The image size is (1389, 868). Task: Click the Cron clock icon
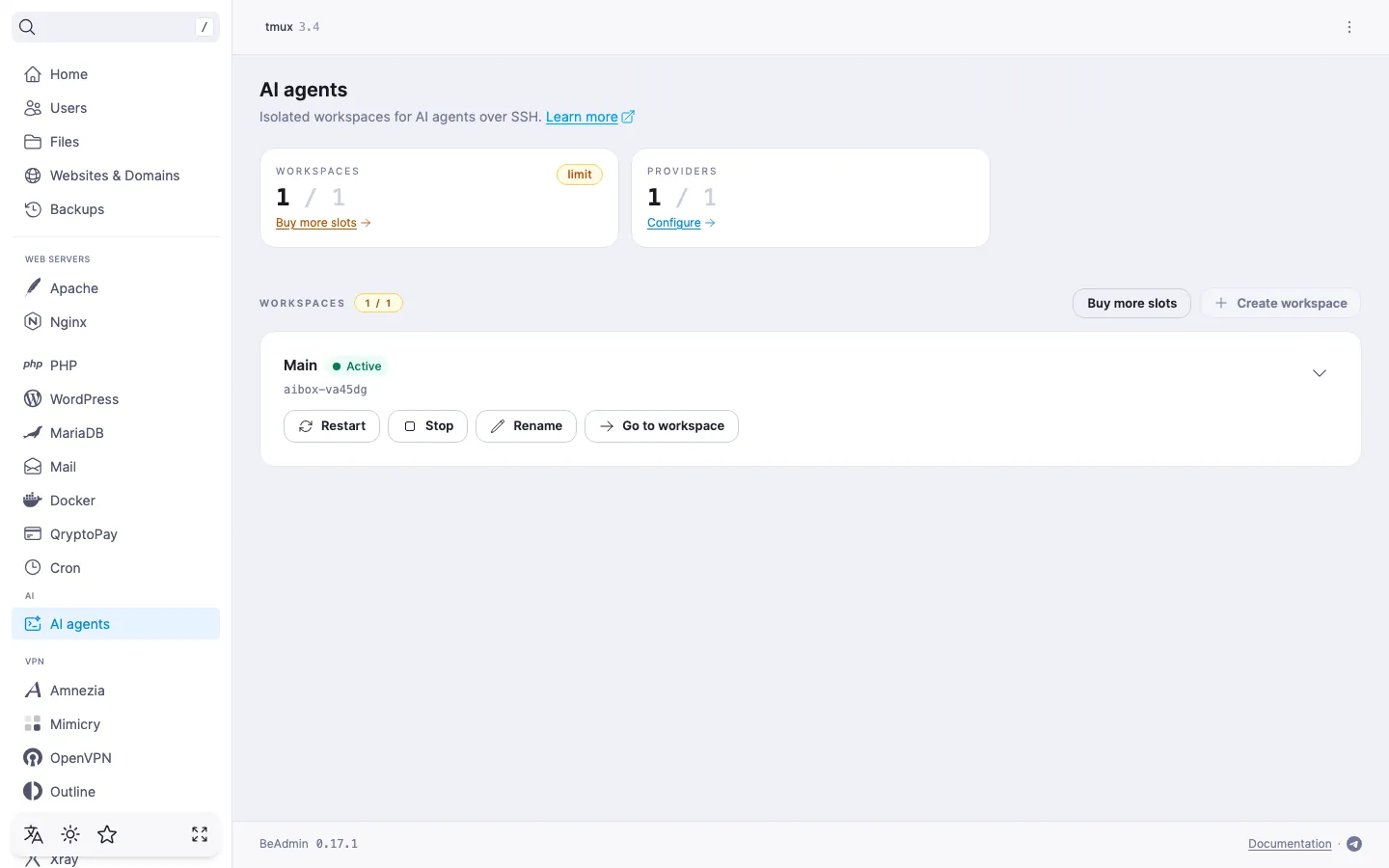point(33,567)
